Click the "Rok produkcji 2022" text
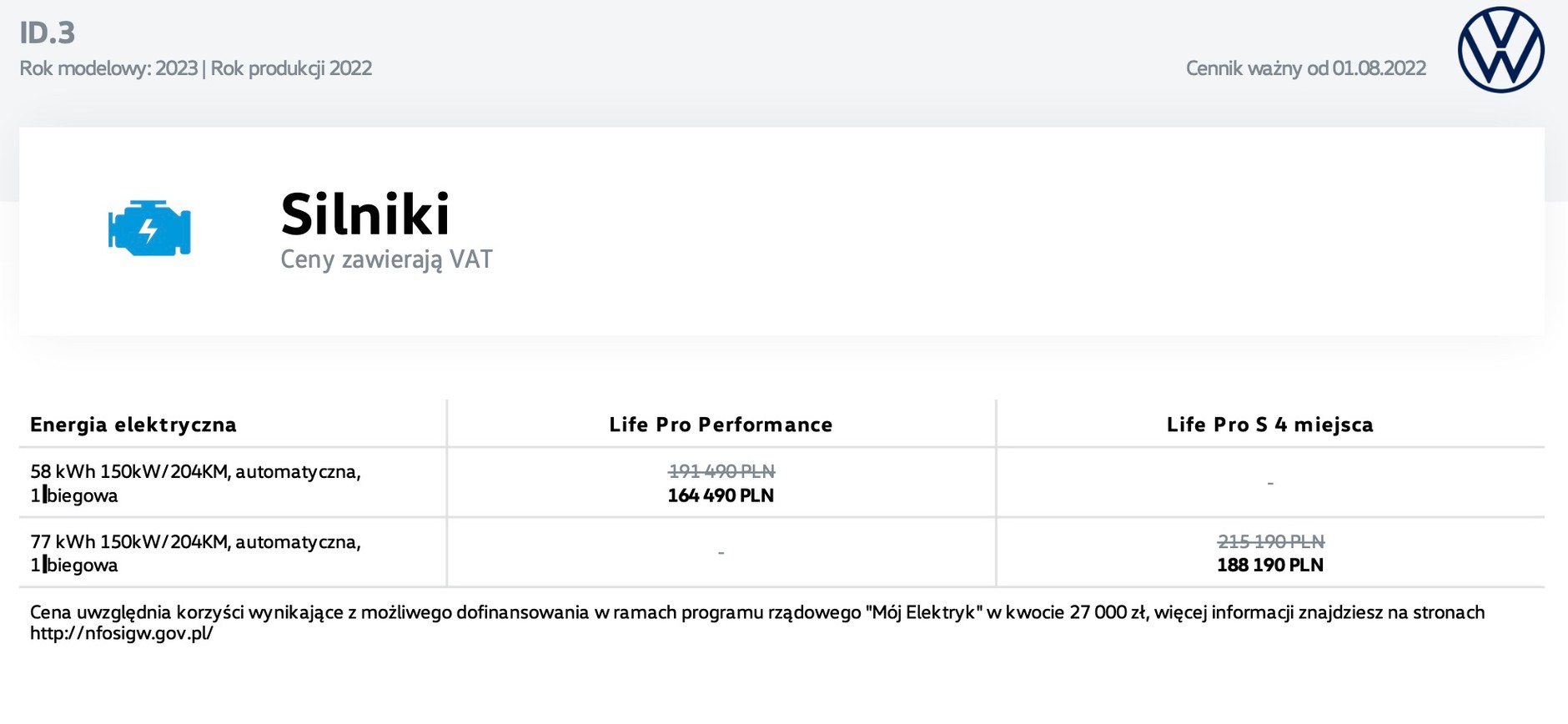Image resolution: width=1568 pixels, height=724 pixels. (x=291, y=68)
